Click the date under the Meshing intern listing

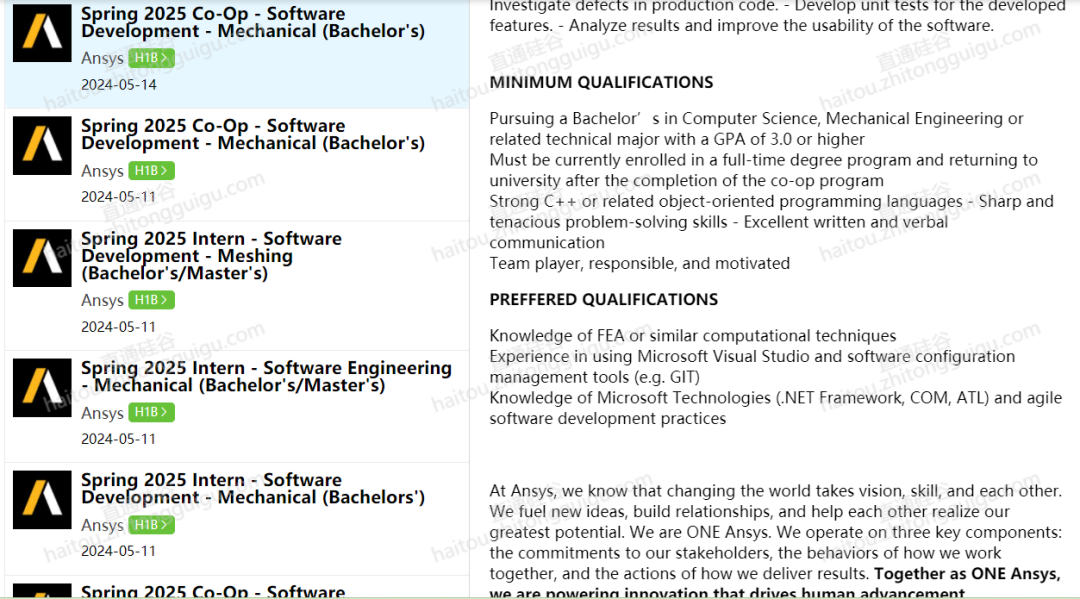118,326
